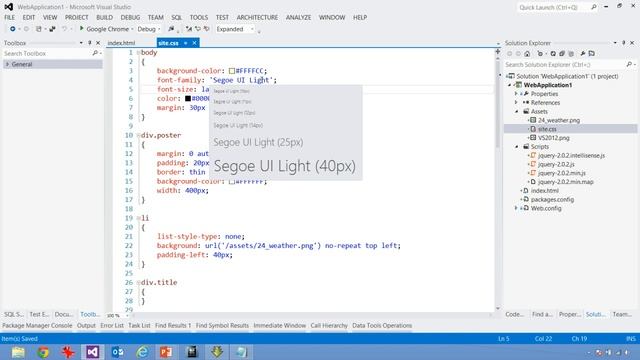Click the #FFFFCC background-color swatch

pyautogui.click(x=232, y=71)
